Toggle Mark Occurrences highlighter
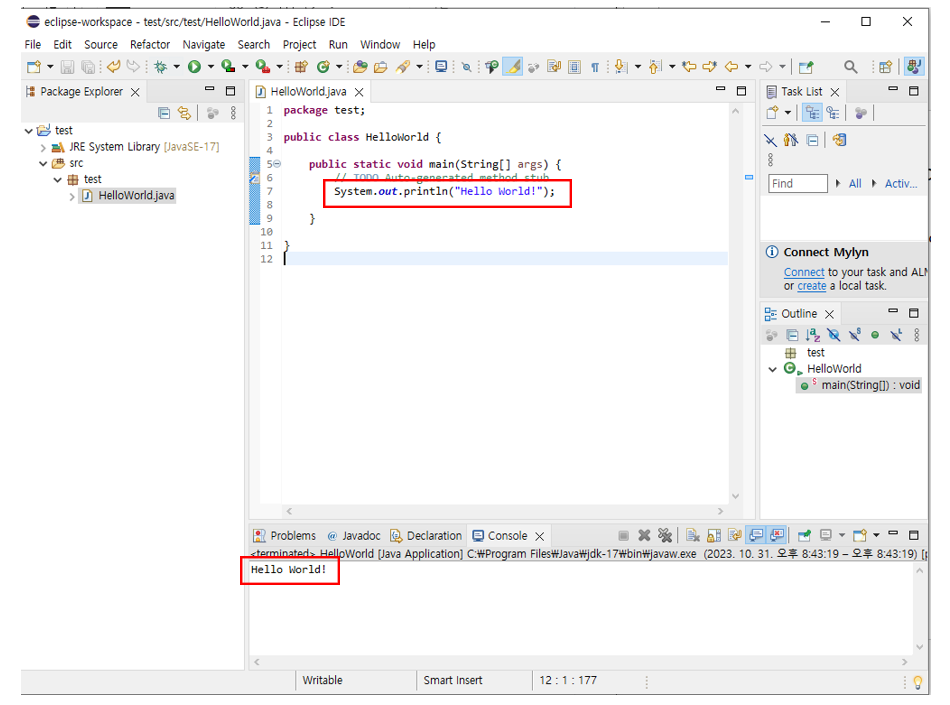Image resolution: width=950 pixels, height=705 pixels. (x=513, y=67)
